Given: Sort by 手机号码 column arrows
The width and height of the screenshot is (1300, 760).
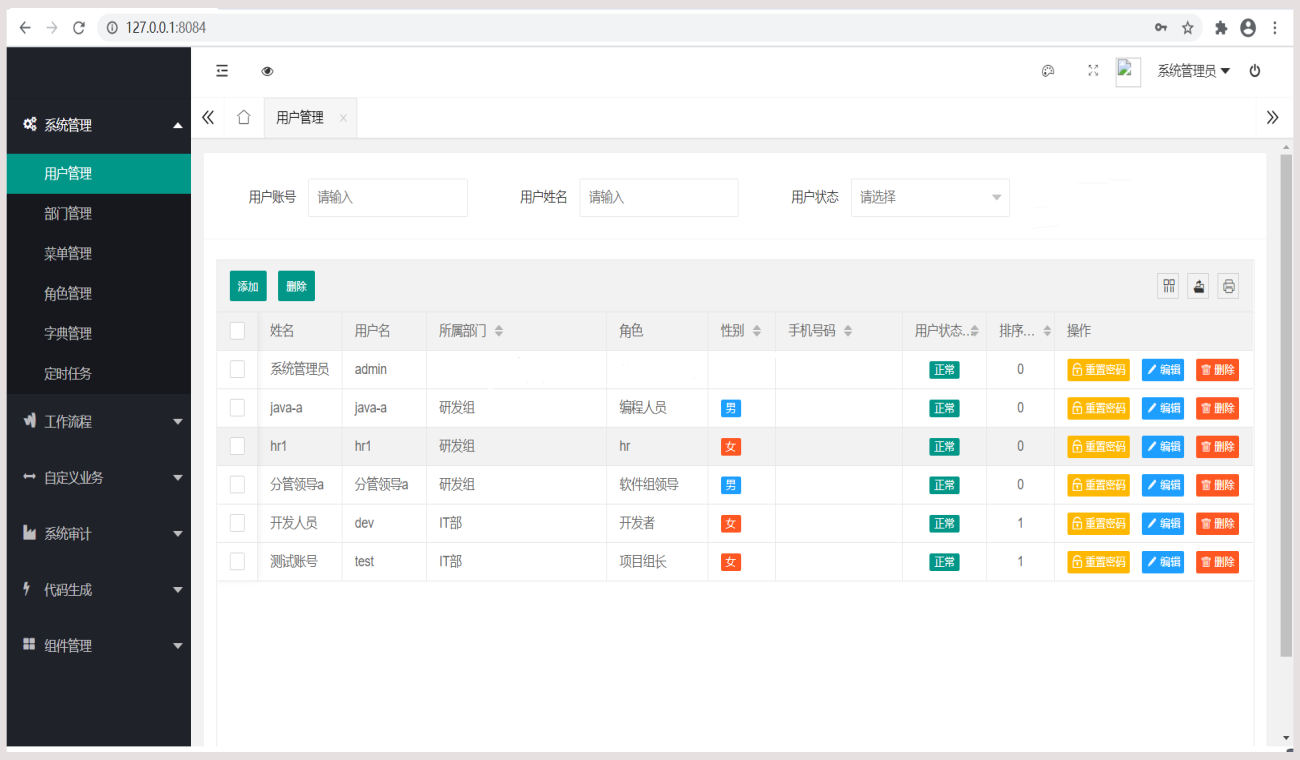Looking at the screenshot, I should [x=848, y=331].
